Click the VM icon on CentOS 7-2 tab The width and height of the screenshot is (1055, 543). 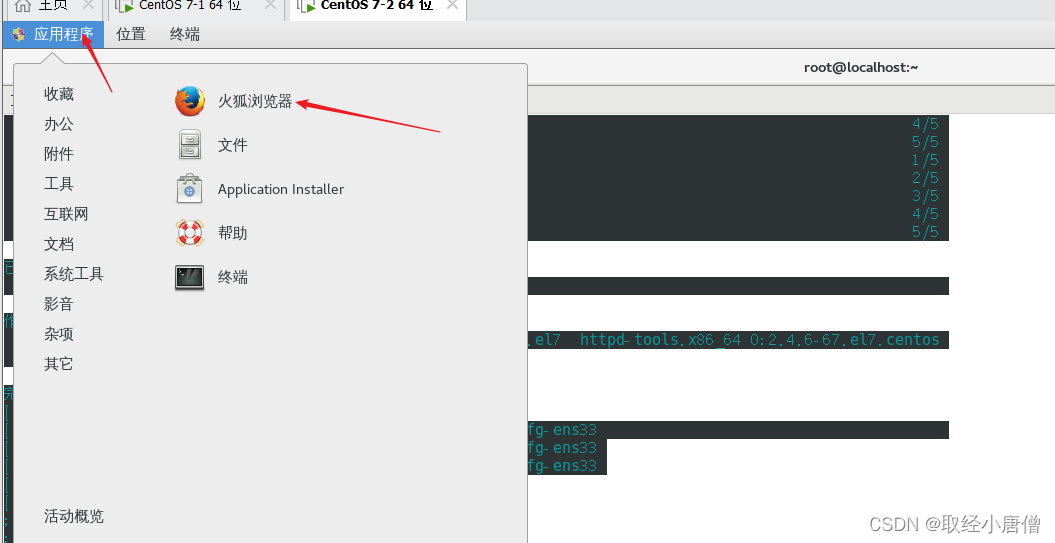coord(307,6)
